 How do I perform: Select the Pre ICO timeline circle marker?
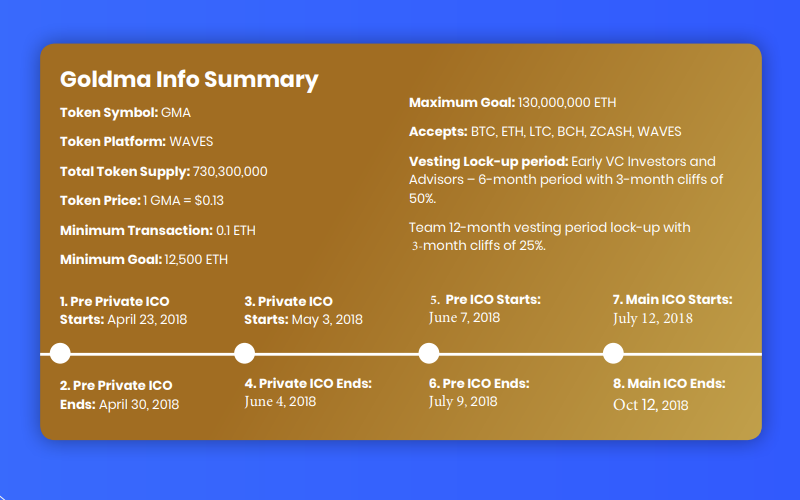pos(429,353)
